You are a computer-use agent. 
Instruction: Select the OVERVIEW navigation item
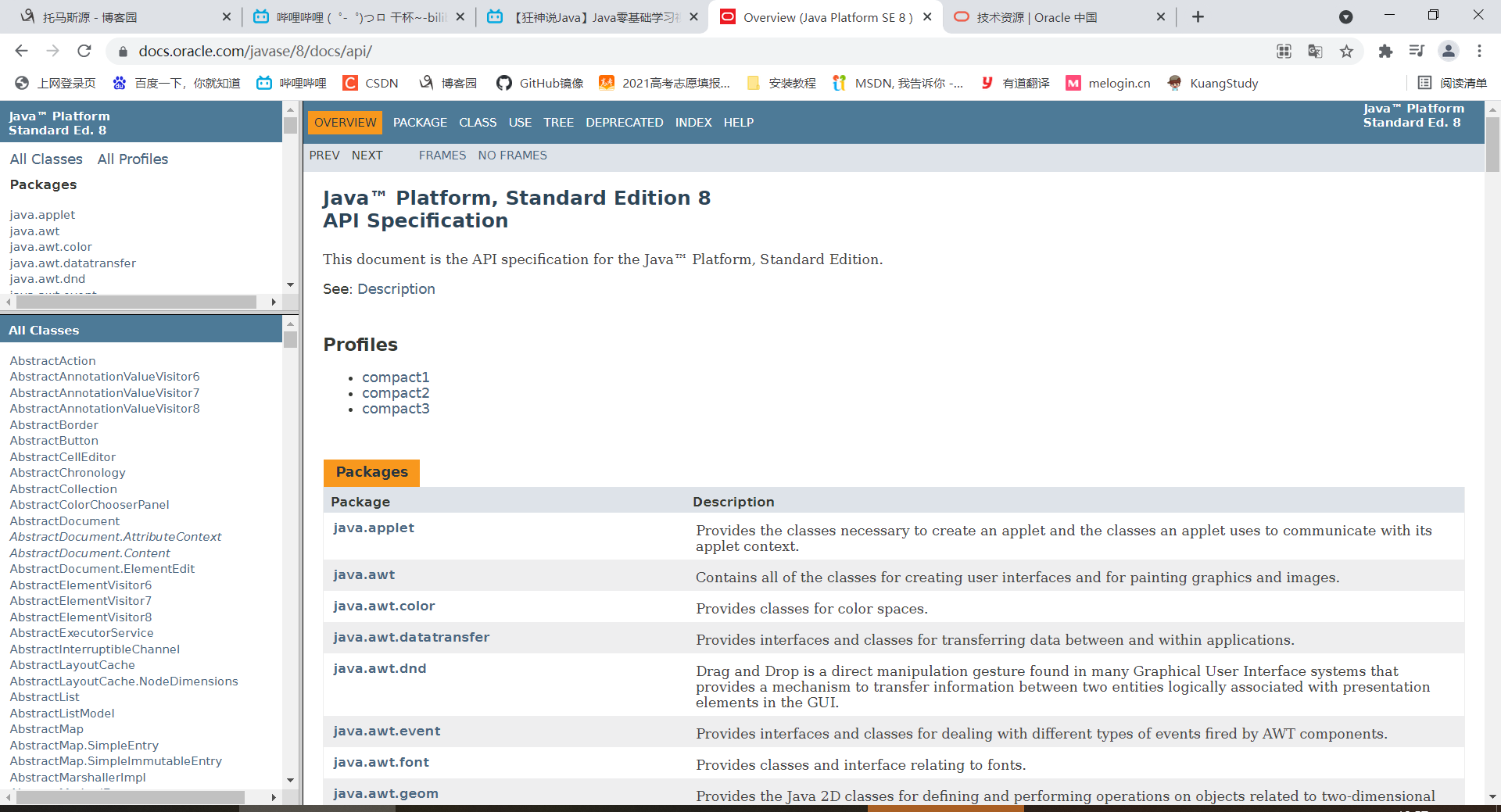click(x=345, y=122)
